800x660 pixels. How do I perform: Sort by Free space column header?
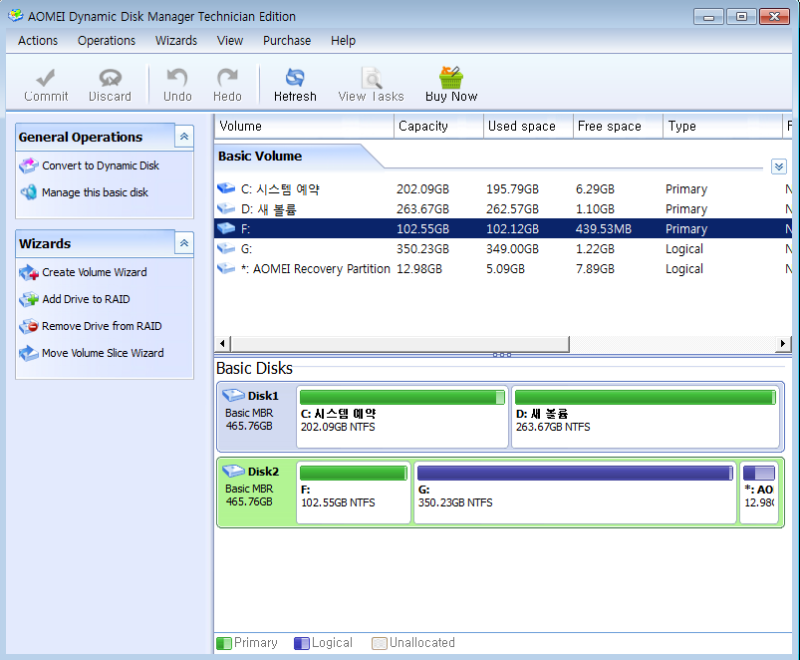coord(618,126)
